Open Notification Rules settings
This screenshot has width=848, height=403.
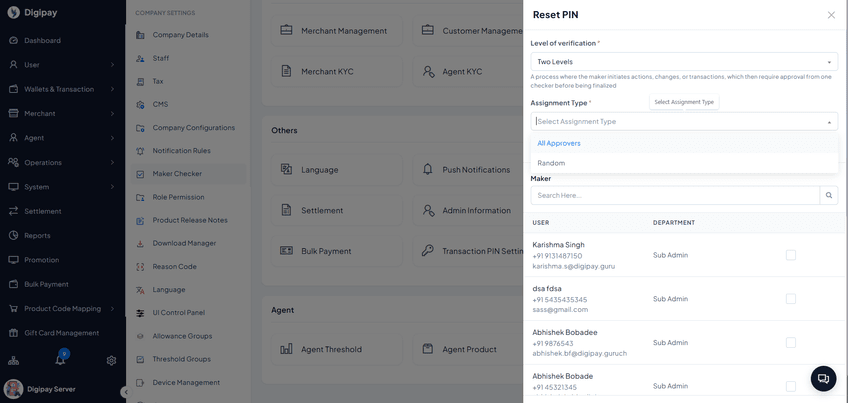pyautogui.click(x=188, y=151)
